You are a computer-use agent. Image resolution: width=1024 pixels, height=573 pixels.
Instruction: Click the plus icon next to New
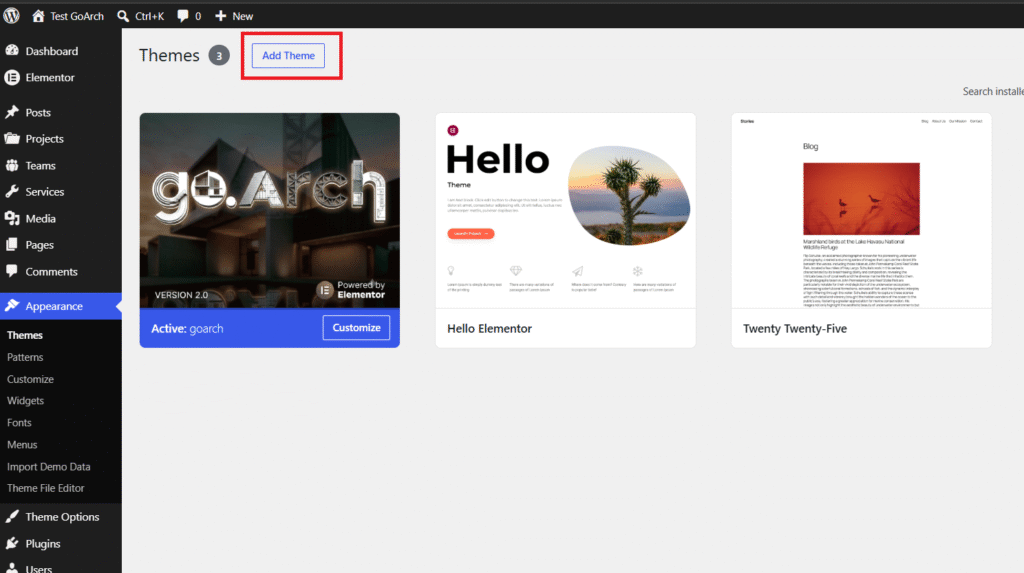(221, 16)
